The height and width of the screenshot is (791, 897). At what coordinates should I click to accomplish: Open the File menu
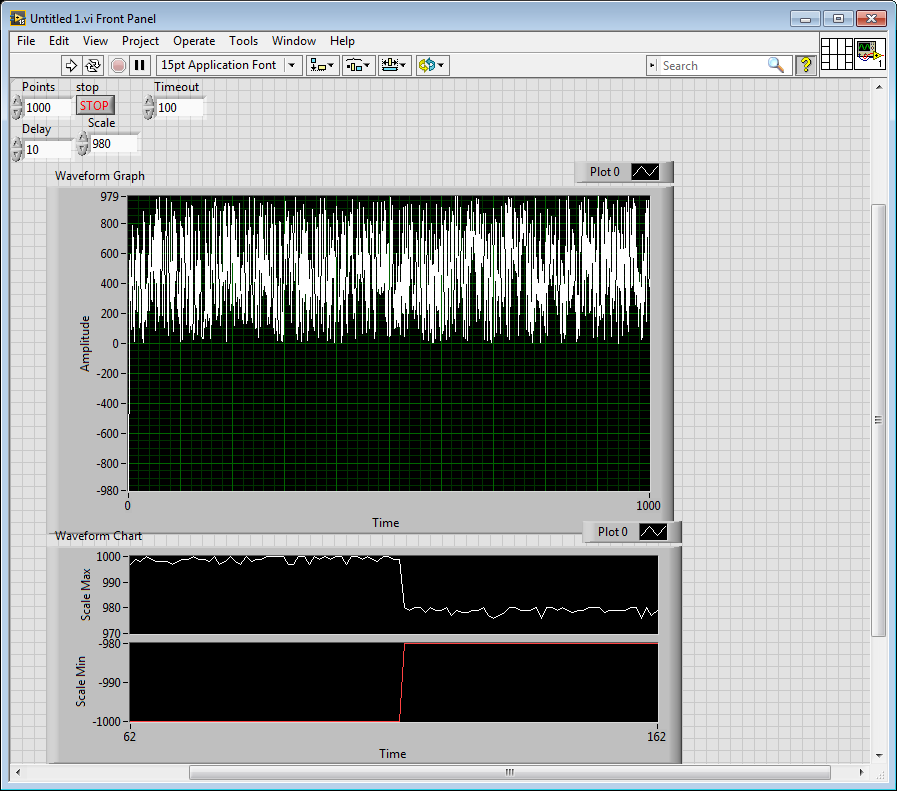tap(26, 41)
